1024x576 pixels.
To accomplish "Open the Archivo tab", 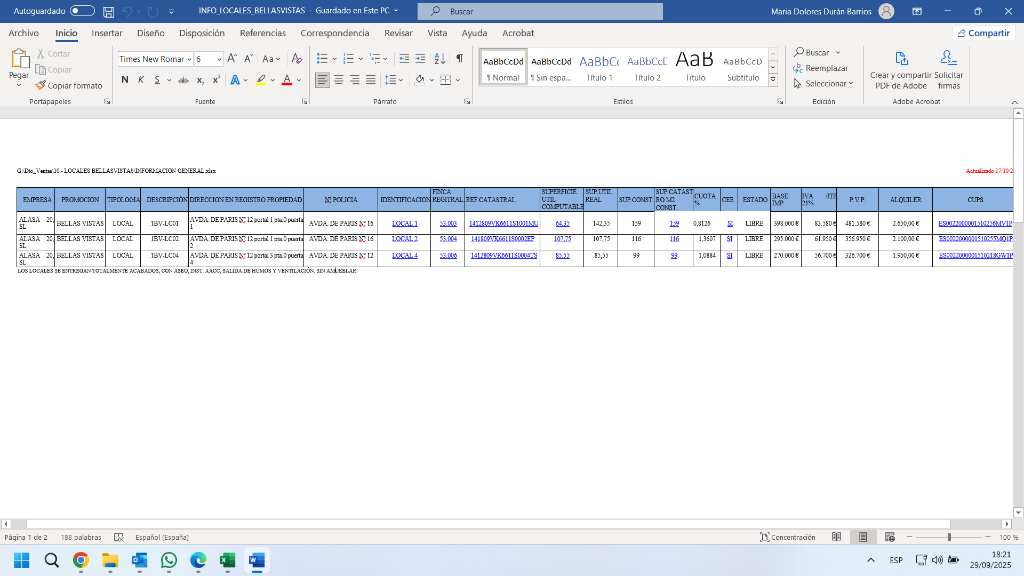I will click(x=24, y=33).
